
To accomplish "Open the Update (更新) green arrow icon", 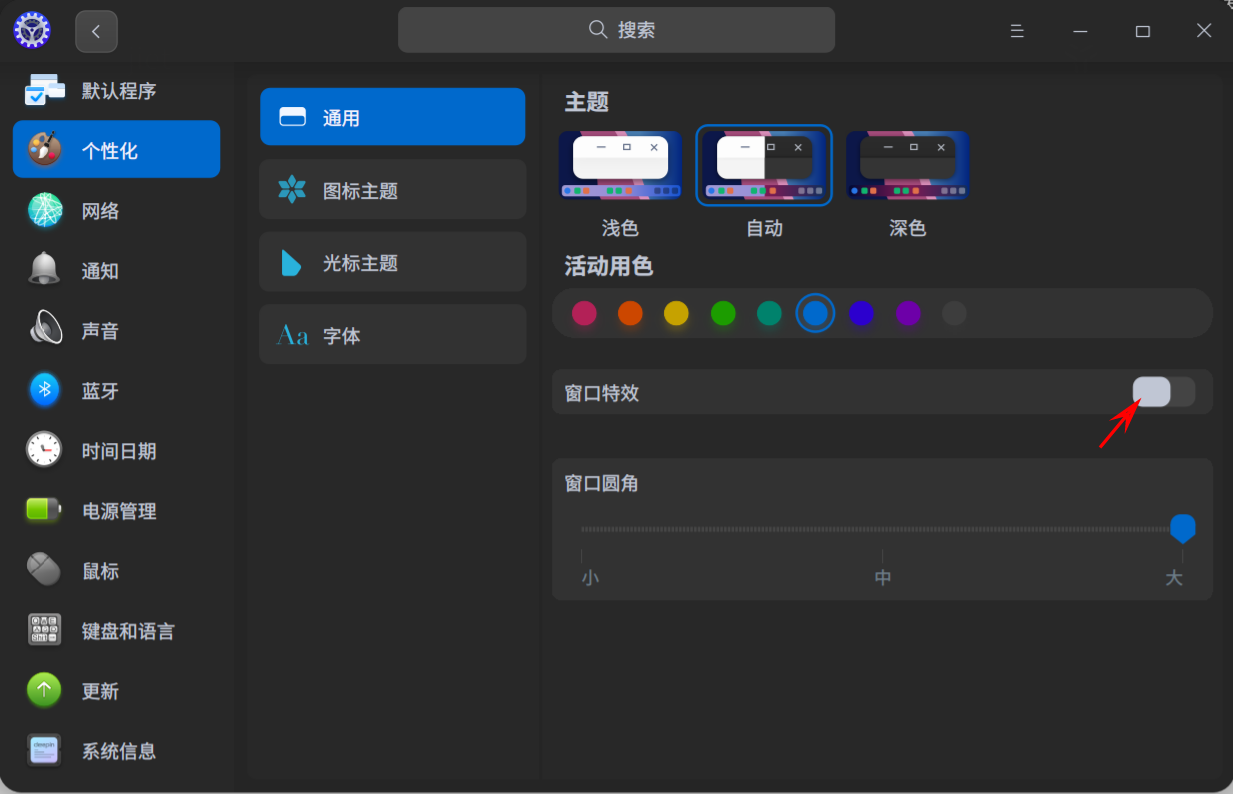I will point(45,690).
